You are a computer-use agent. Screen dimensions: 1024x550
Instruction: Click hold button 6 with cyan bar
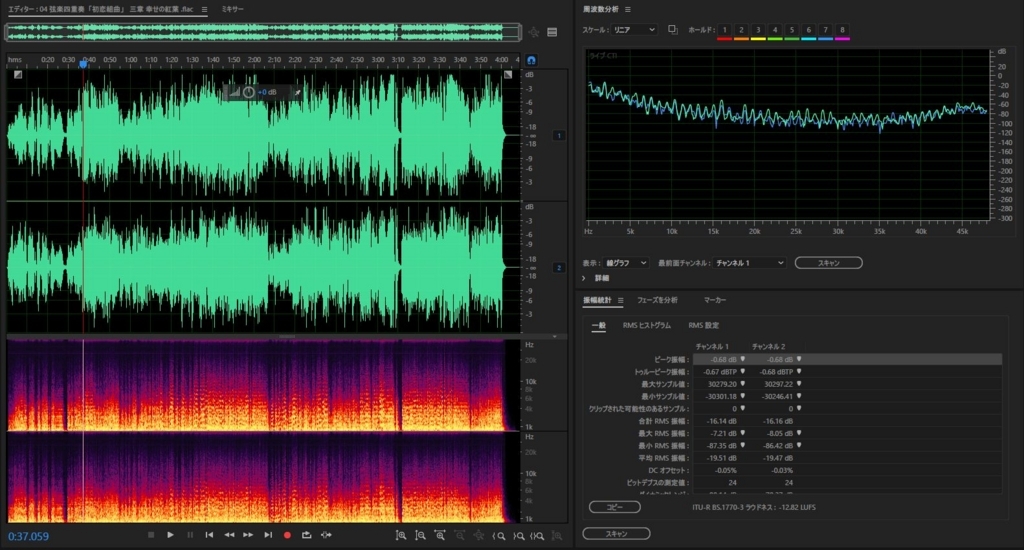tap(808, 30)
